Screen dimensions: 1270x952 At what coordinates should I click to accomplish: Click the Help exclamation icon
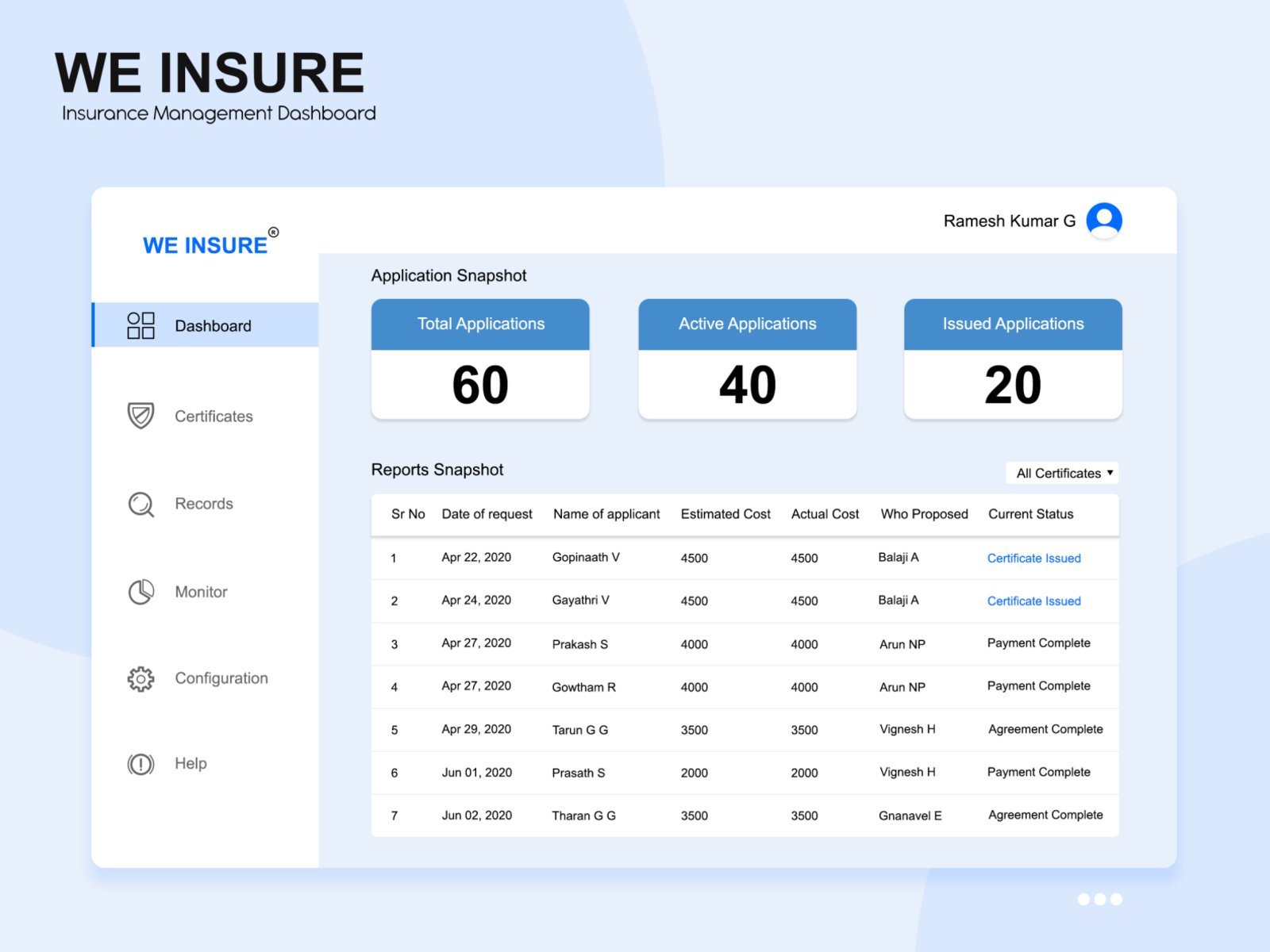[140, 763]
